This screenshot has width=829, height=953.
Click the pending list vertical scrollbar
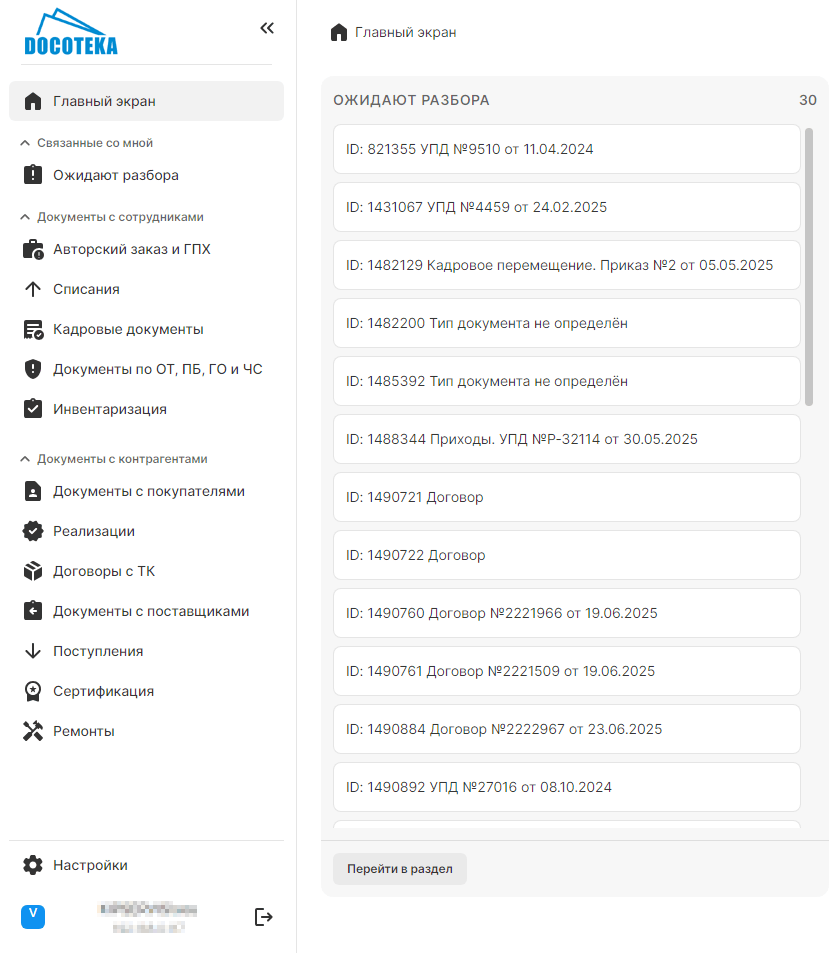[809, 266]
